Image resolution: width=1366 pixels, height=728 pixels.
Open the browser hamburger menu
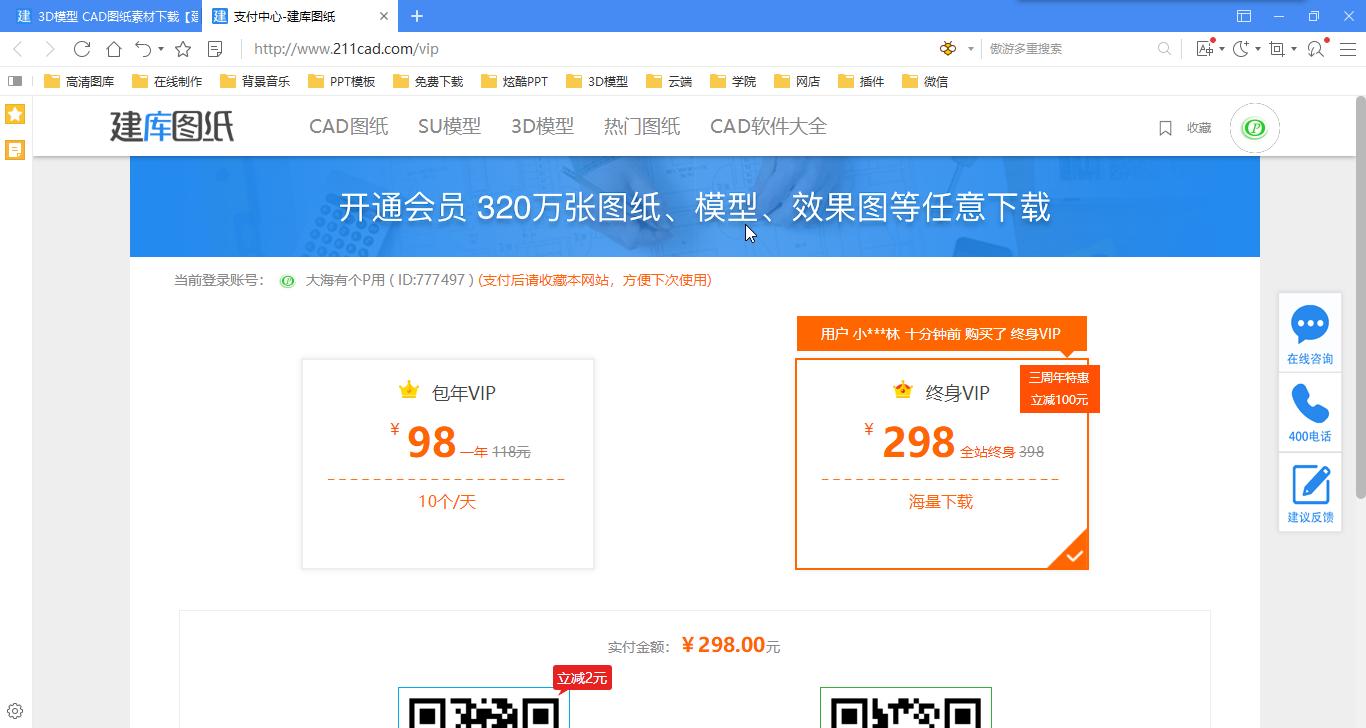pos(1348,48)
